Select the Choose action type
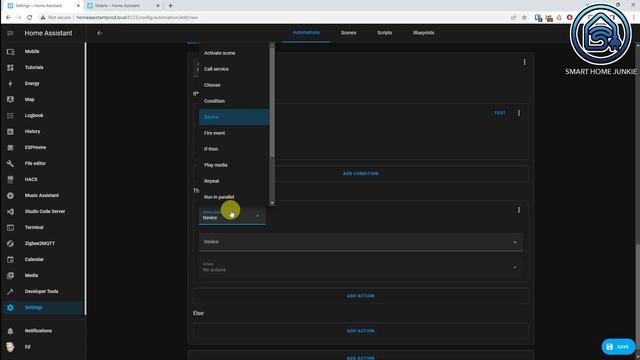 (x=234, y=85)
